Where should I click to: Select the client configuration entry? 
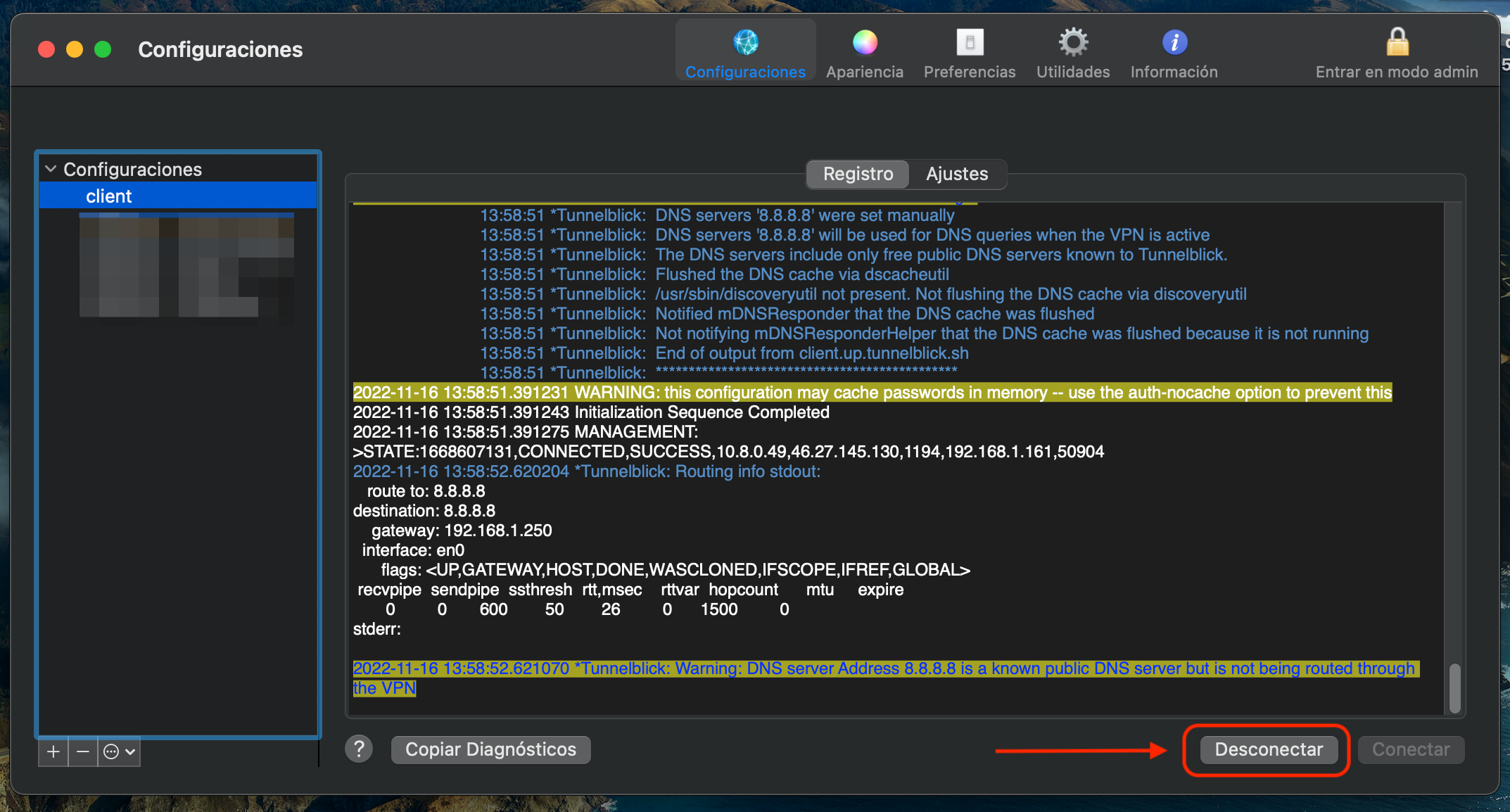pyautogui.click(x=109, y=196)
